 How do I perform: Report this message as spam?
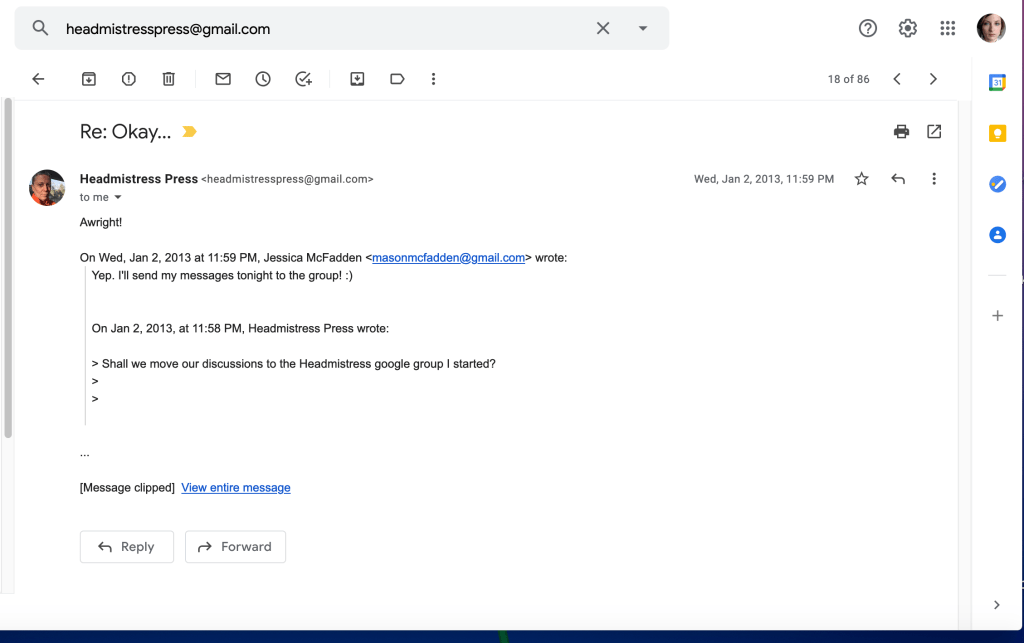[x=129, y=79]
